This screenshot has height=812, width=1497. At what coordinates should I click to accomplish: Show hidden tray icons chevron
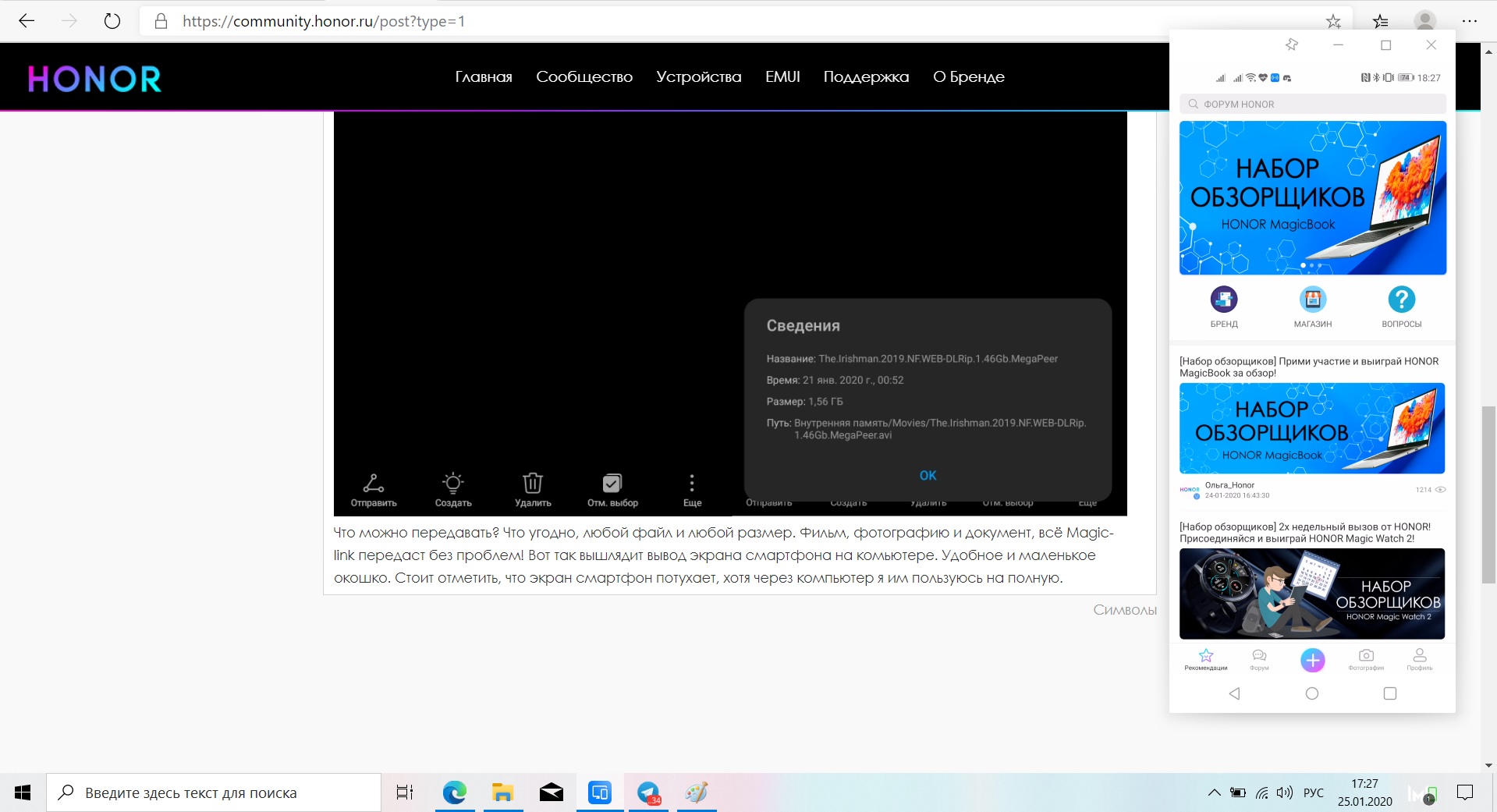click(1214, 792)
